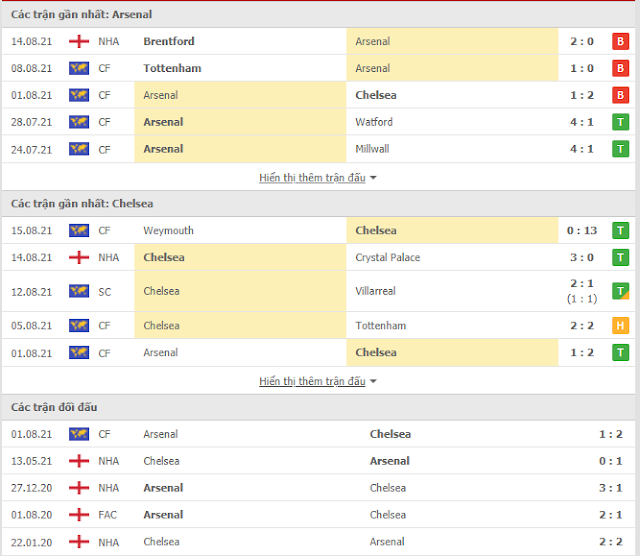This screenshot has width=640, height=556.
Task: Click England flag beside the FAC match
Action: coord(79,515)
